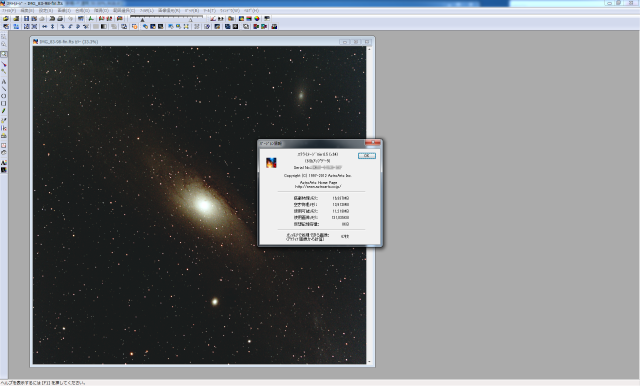640x386 pixels.
Task: Click the bottom color palette icon in left toolbox
Action: [4, 169]
